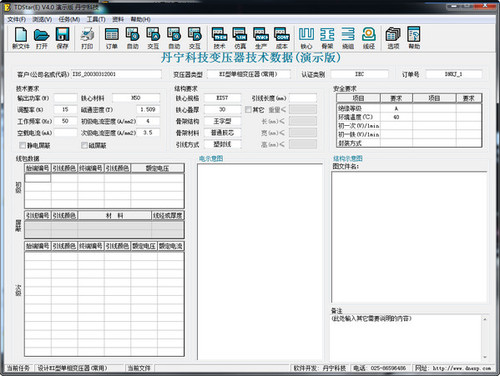Select the 自动 icon beside 订单
The width and height of the screenshot is (500, 376).
[132, 38]
